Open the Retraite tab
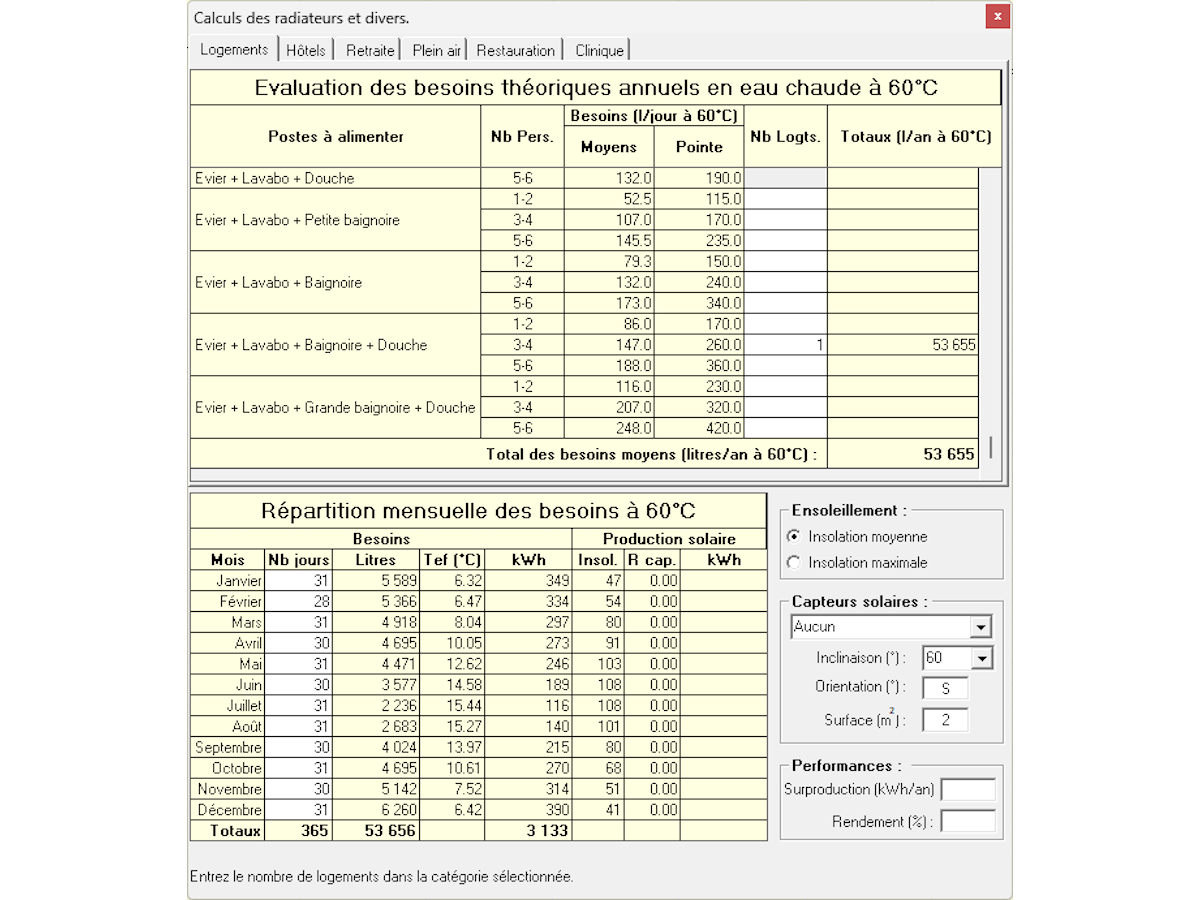The image size is (1200, 900). 370,50
